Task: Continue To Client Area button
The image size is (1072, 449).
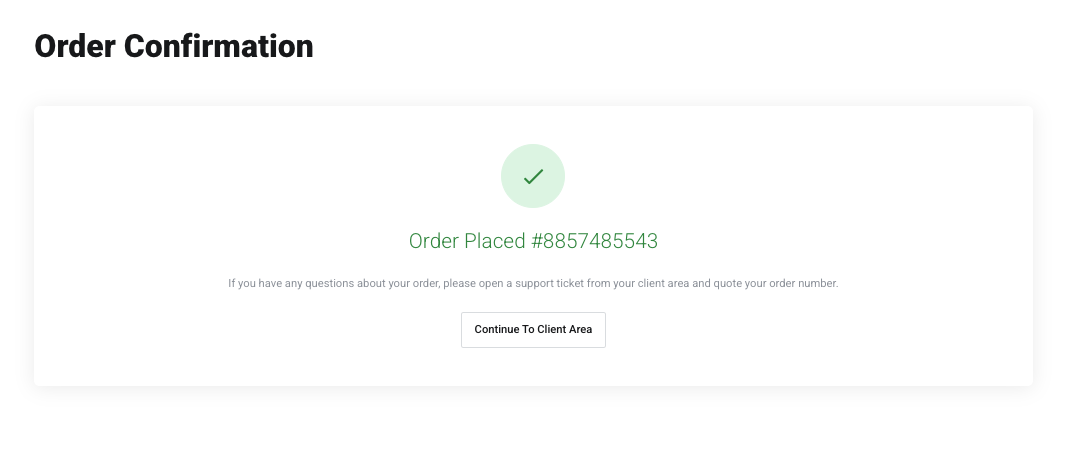Action: pos(533,329)
